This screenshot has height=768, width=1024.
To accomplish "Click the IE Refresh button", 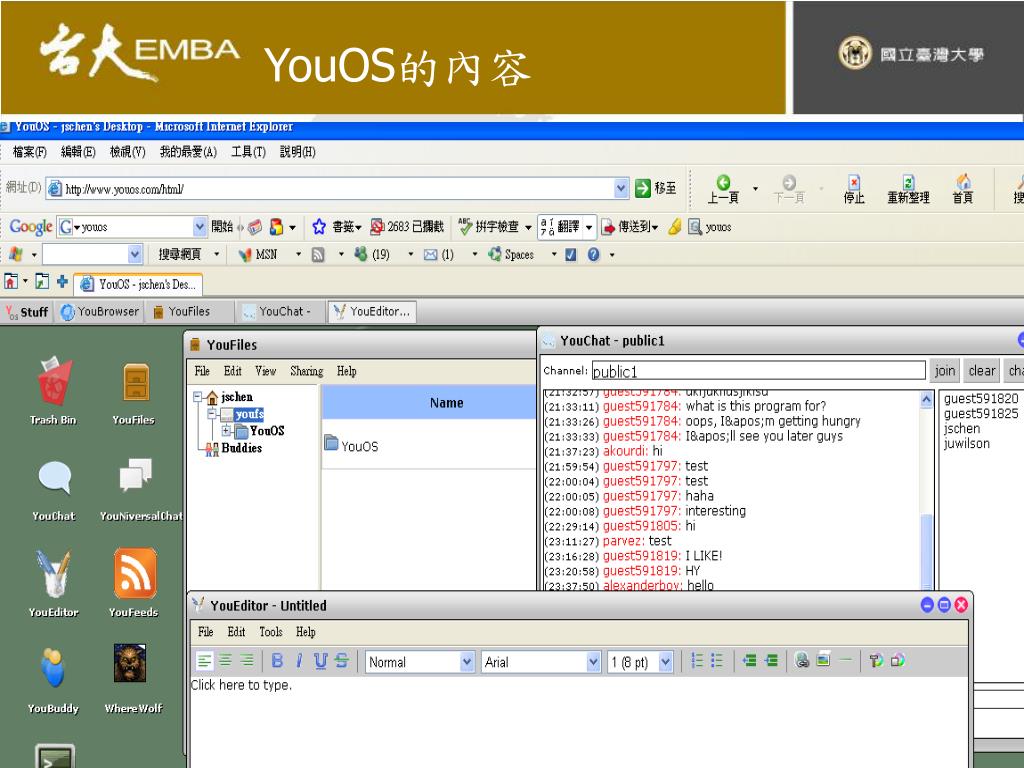I will tap(908, 189).
